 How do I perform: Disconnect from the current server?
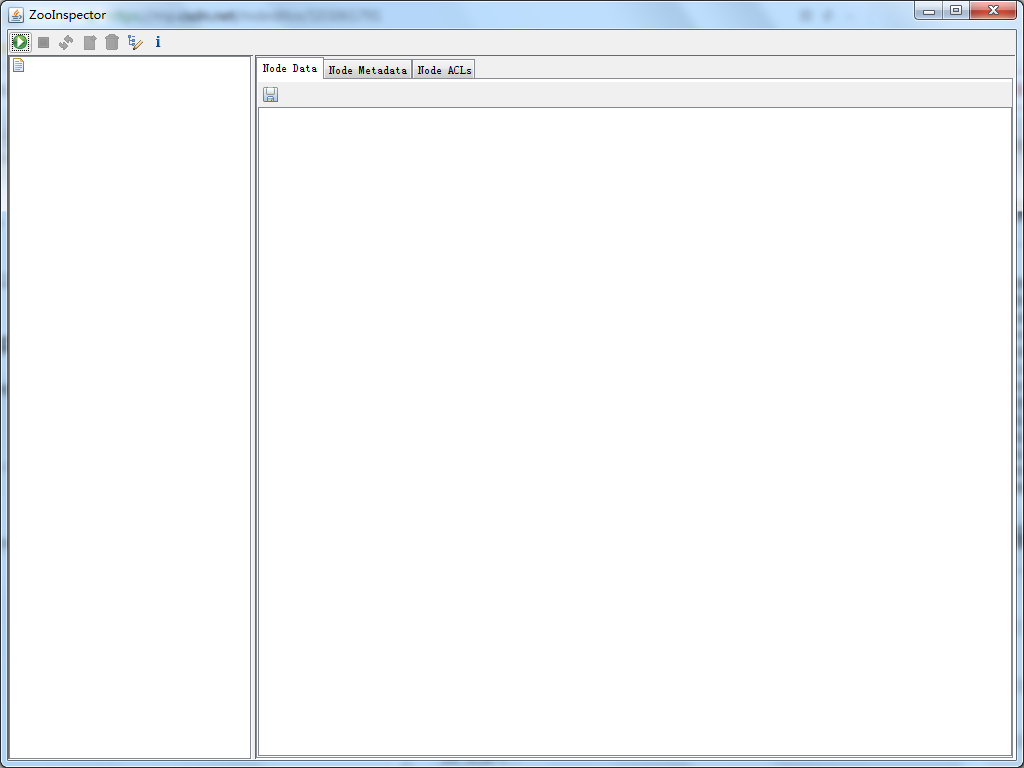43,42
